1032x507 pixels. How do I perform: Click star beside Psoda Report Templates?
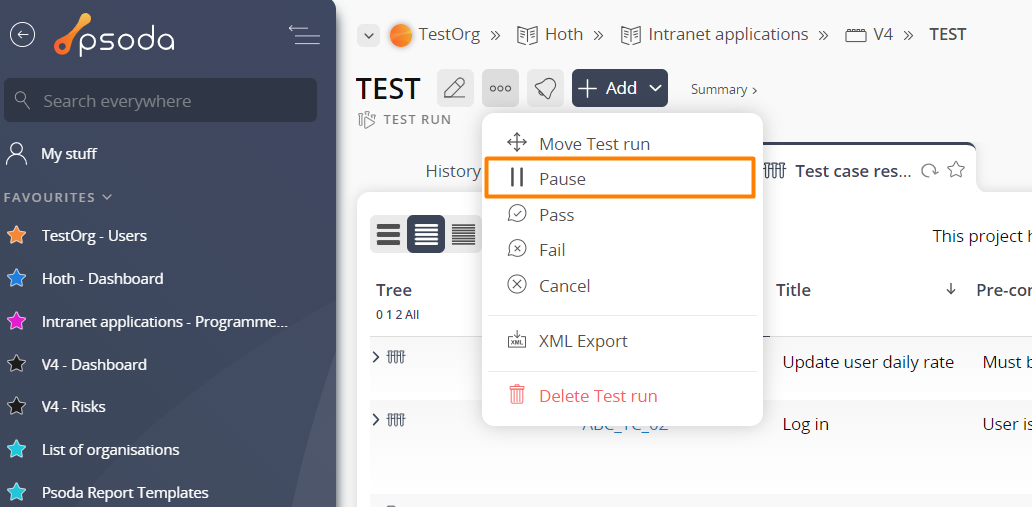click(16, 492)
